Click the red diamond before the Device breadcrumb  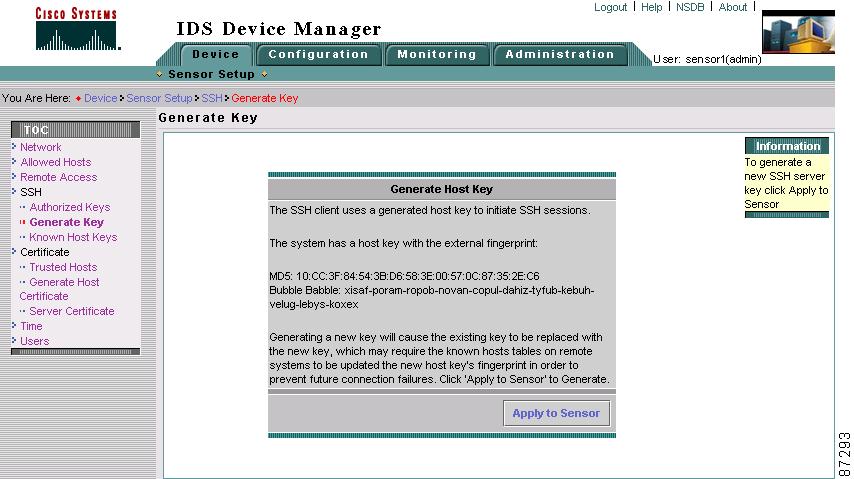pos(78,99)
